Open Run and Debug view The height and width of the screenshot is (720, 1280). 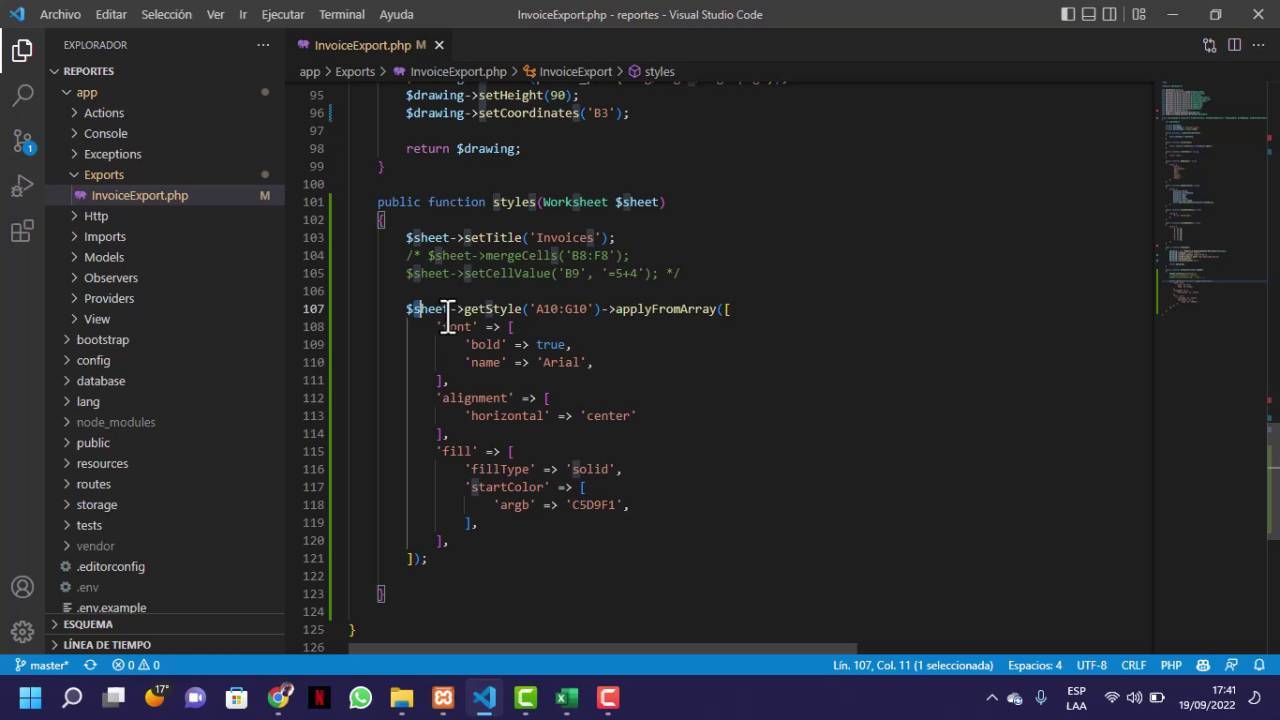click(22, 187)
